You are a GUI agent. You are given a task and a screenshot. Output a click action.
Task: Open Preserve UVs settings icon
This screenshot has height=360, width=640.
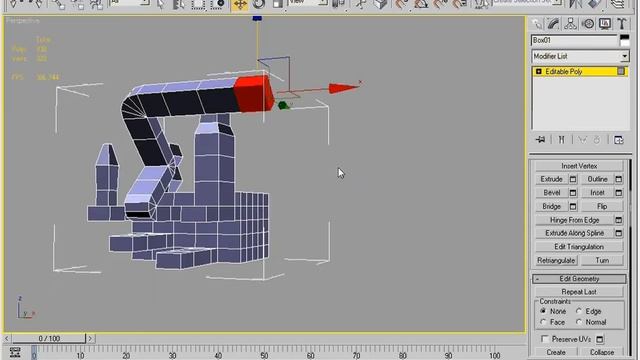click(x=600, y=339)
